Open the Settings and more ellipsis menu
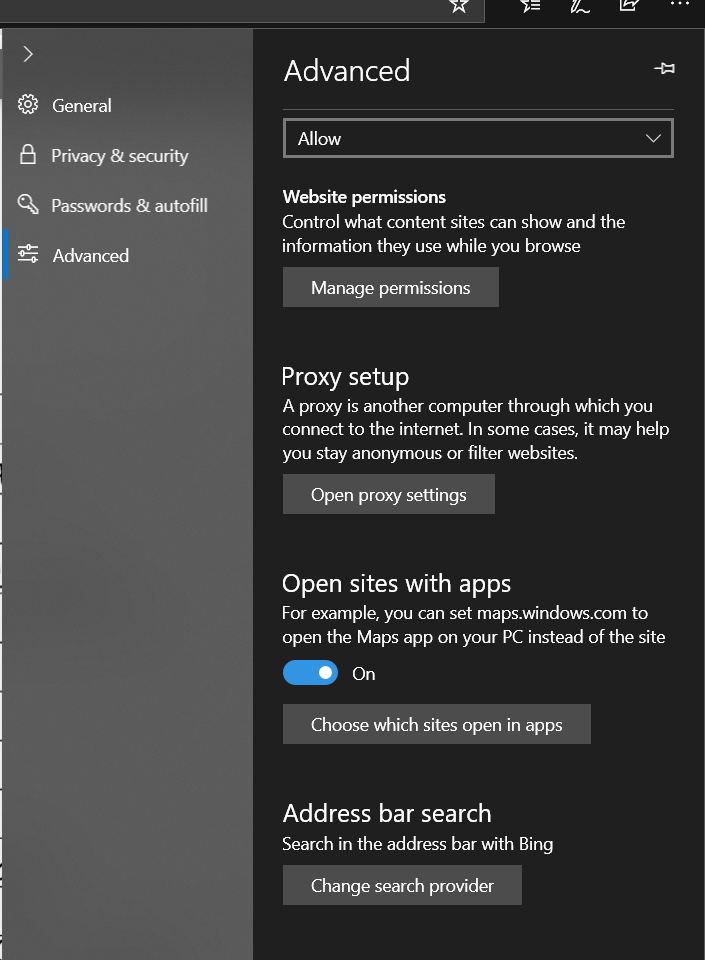 point(679,5)
